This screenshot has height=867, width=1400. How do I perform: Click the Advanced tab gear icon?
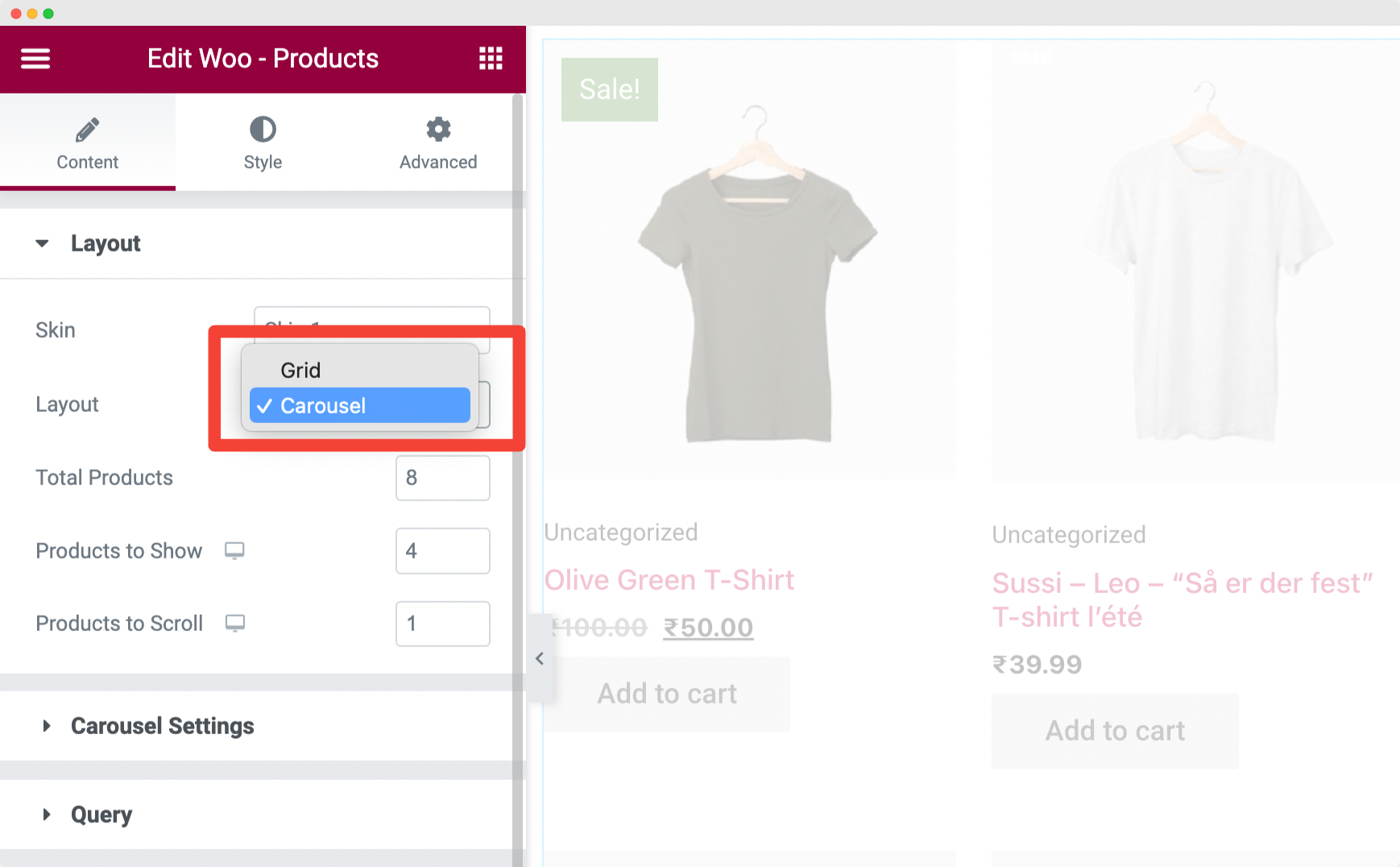(x=437, y=129)
